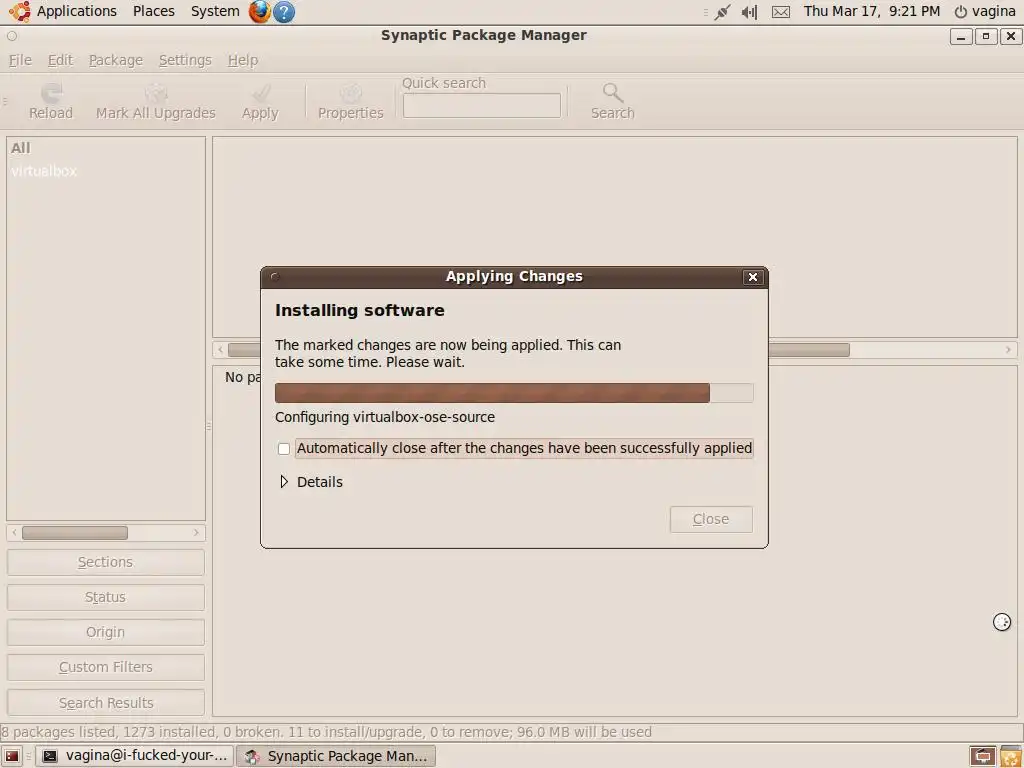The width and height of the screenshot is (1024, 768).
Task: Click the package list horizontal scrollbar
Action: pyautogui.click(x=615, y=350)
